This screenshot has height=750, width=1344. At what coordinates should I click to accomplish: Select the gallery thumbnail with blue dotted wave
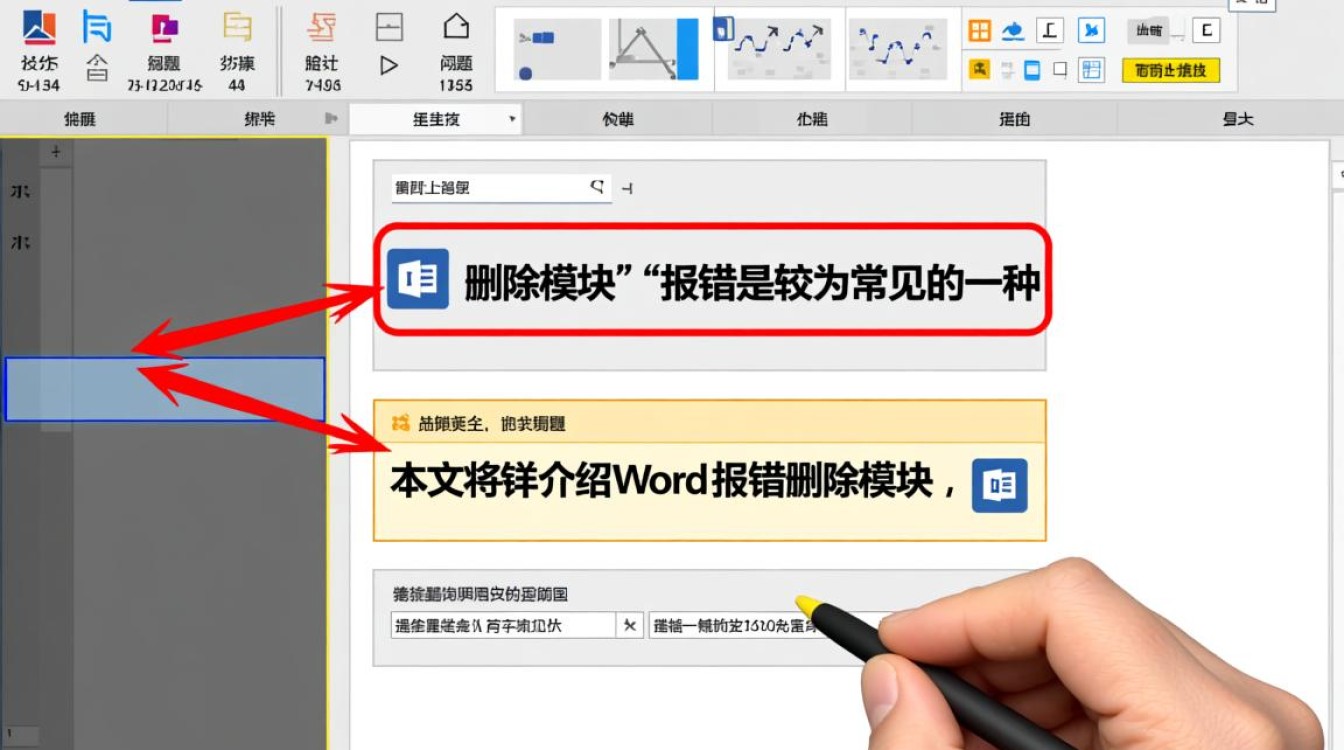[898, 49]
